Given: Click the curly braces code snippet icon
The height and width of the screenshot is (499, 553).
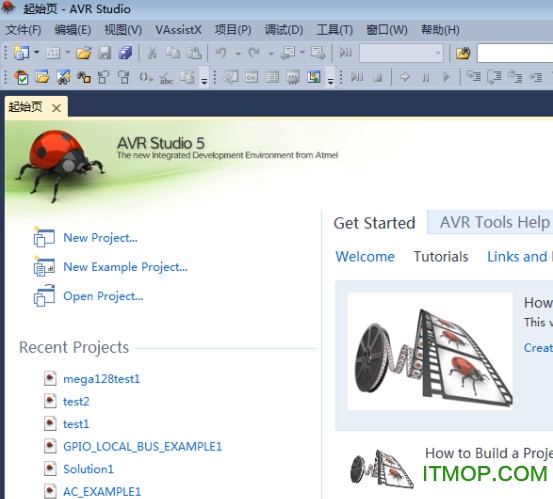Looking at the screenshot, I should click(x=145, y=77).
